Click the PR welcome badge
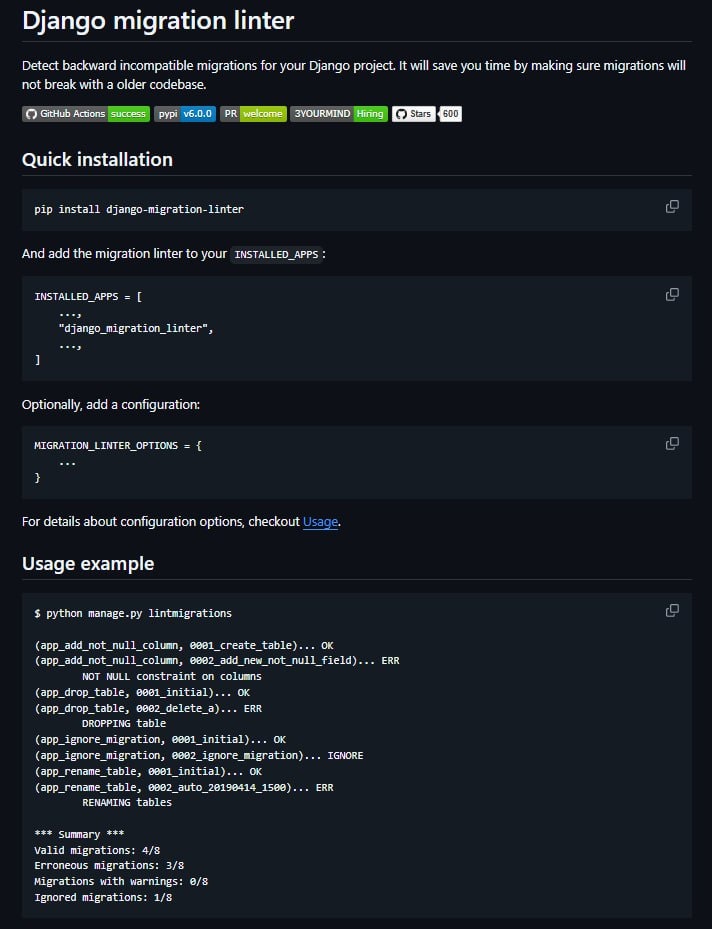Screen dimensions: 712x929 point(253,114)
